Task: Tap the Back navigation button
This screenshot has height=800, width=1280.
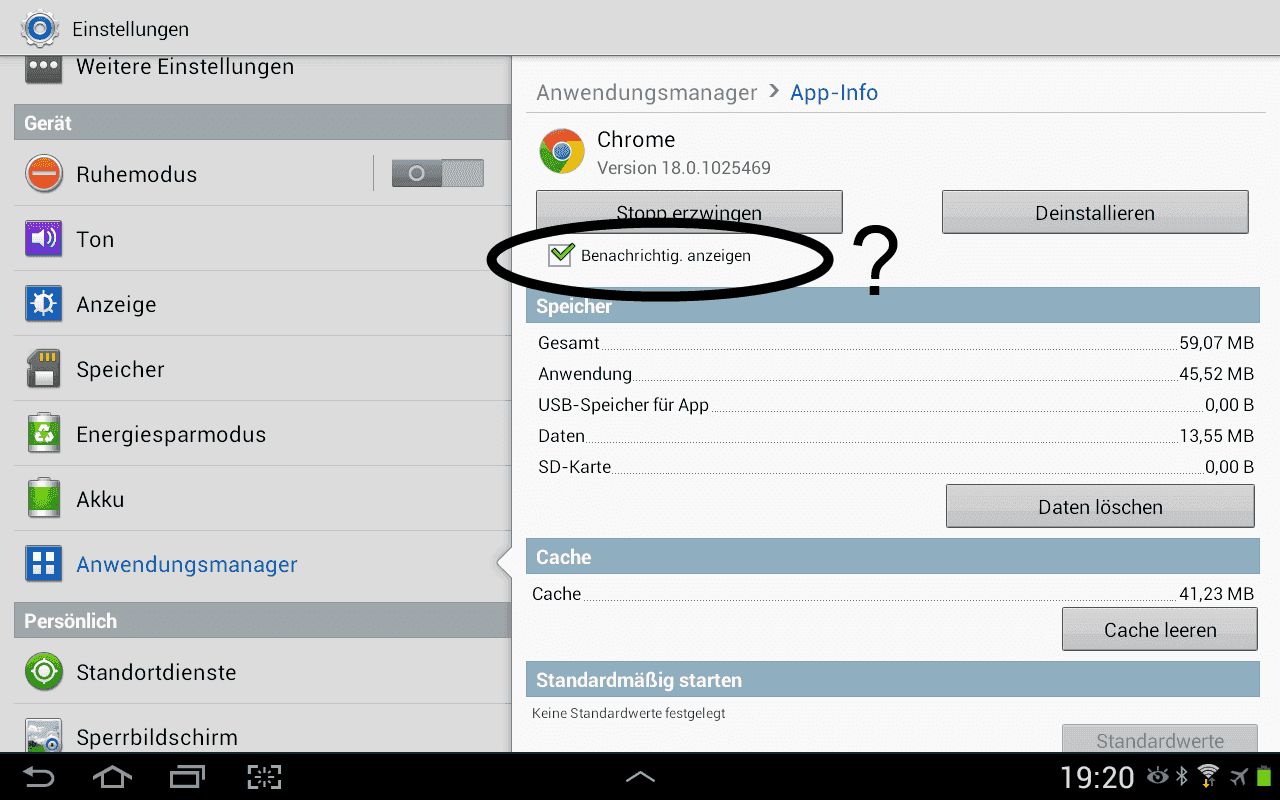Action: [39, 776]
